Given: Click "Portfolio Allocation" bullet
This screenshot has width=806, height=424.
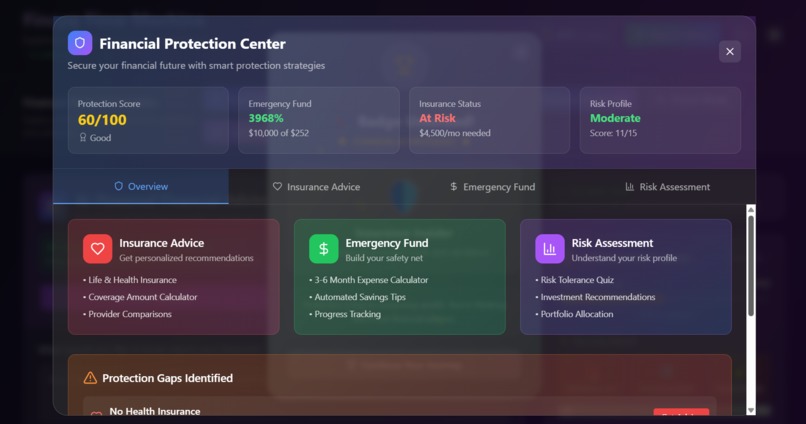Looking at the screenshot, I should tap(577, 314).
